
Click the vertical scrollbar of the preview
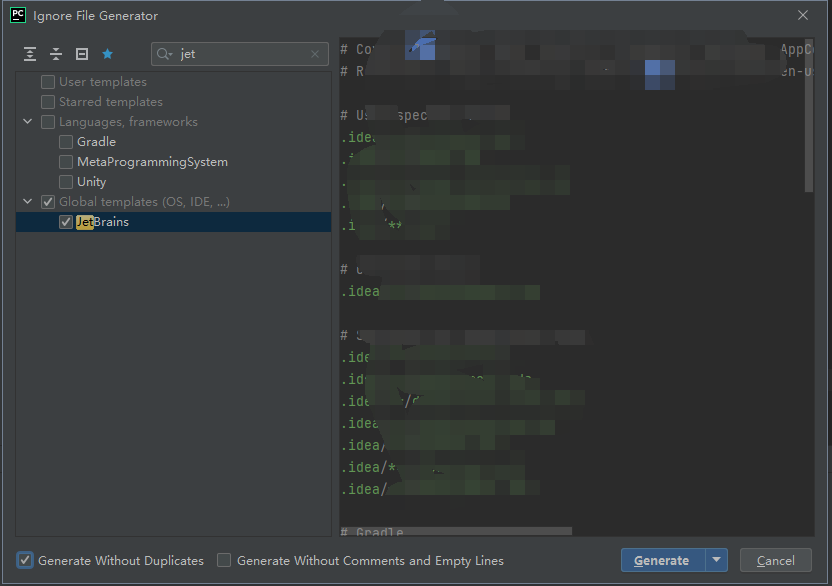click(809, 116)
